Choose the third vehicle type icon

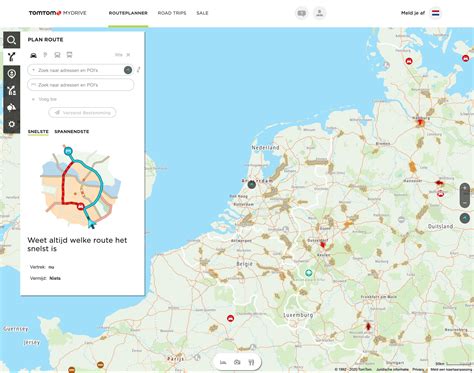pos(57,55)
